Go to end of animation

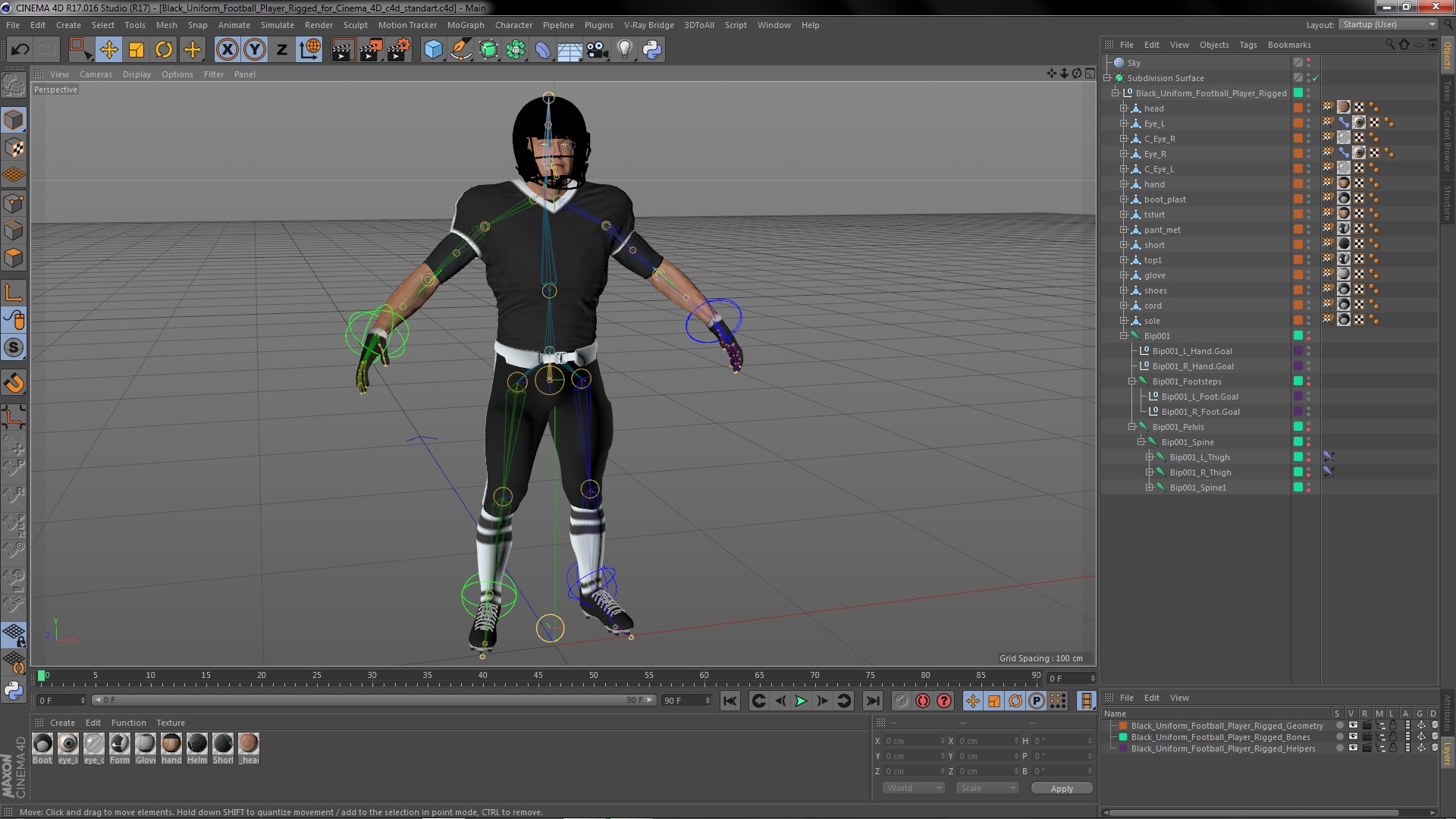tap(873, 701)
